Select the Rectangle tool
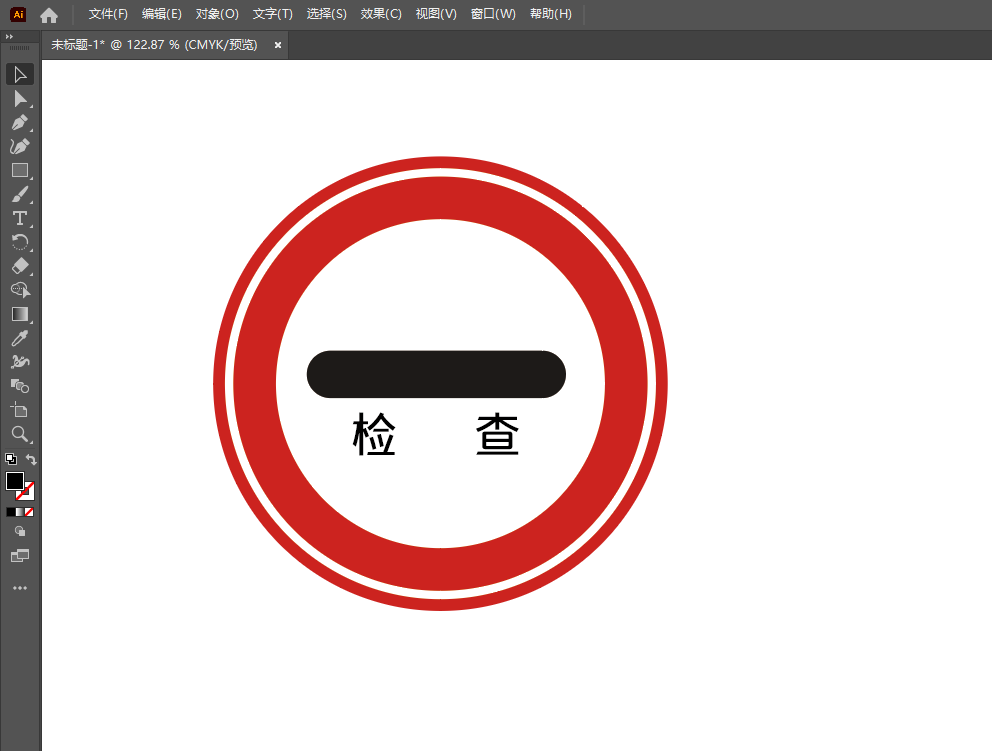Viewport: 992px width, 751px height. (19, 170)
